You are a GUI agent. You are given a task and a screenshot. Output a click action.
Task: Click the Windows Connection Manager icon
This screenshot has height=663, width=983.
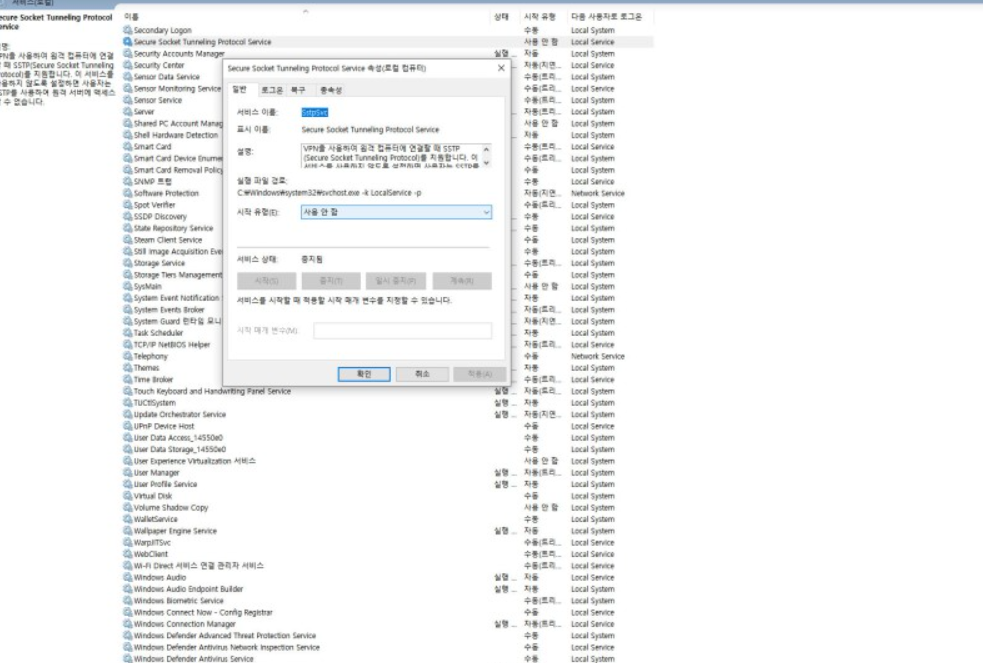point(128,624)
